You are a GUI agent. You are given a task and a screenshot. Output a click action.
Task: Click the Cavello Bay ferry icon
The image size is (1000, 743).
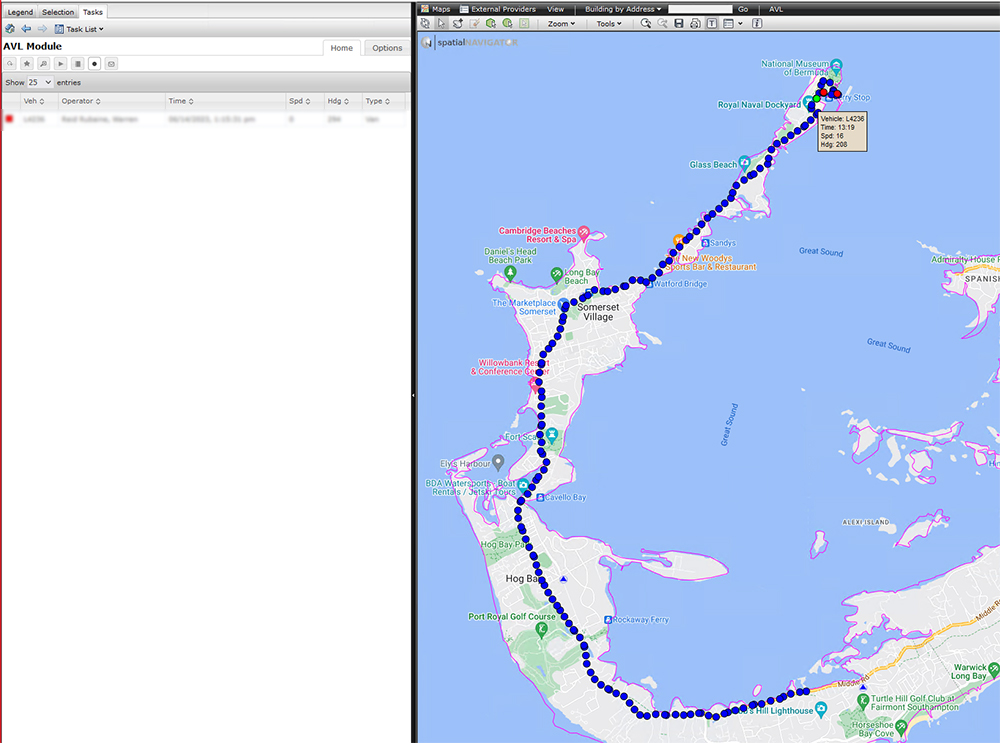point(540,497)
